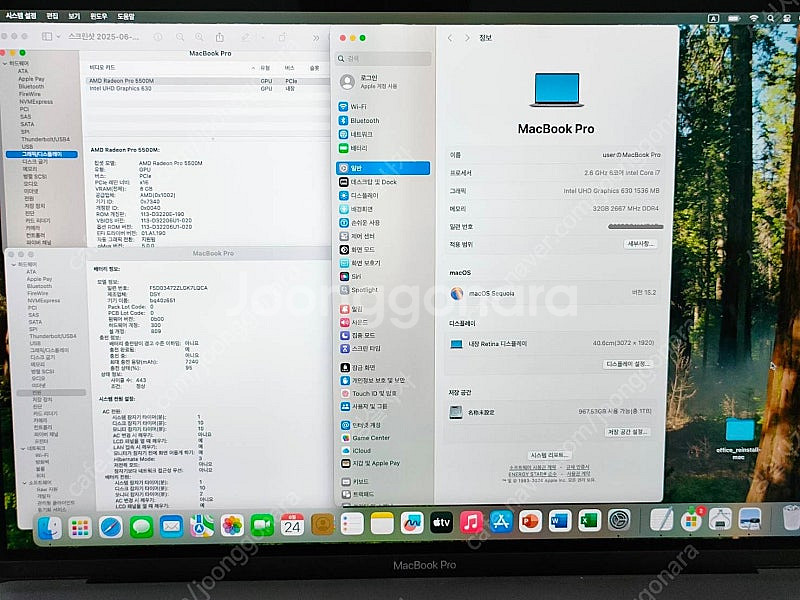Open 지갑 및 Apple Pay settings
This screenshot has height=600, width=800.
click(x=370, y=463)
